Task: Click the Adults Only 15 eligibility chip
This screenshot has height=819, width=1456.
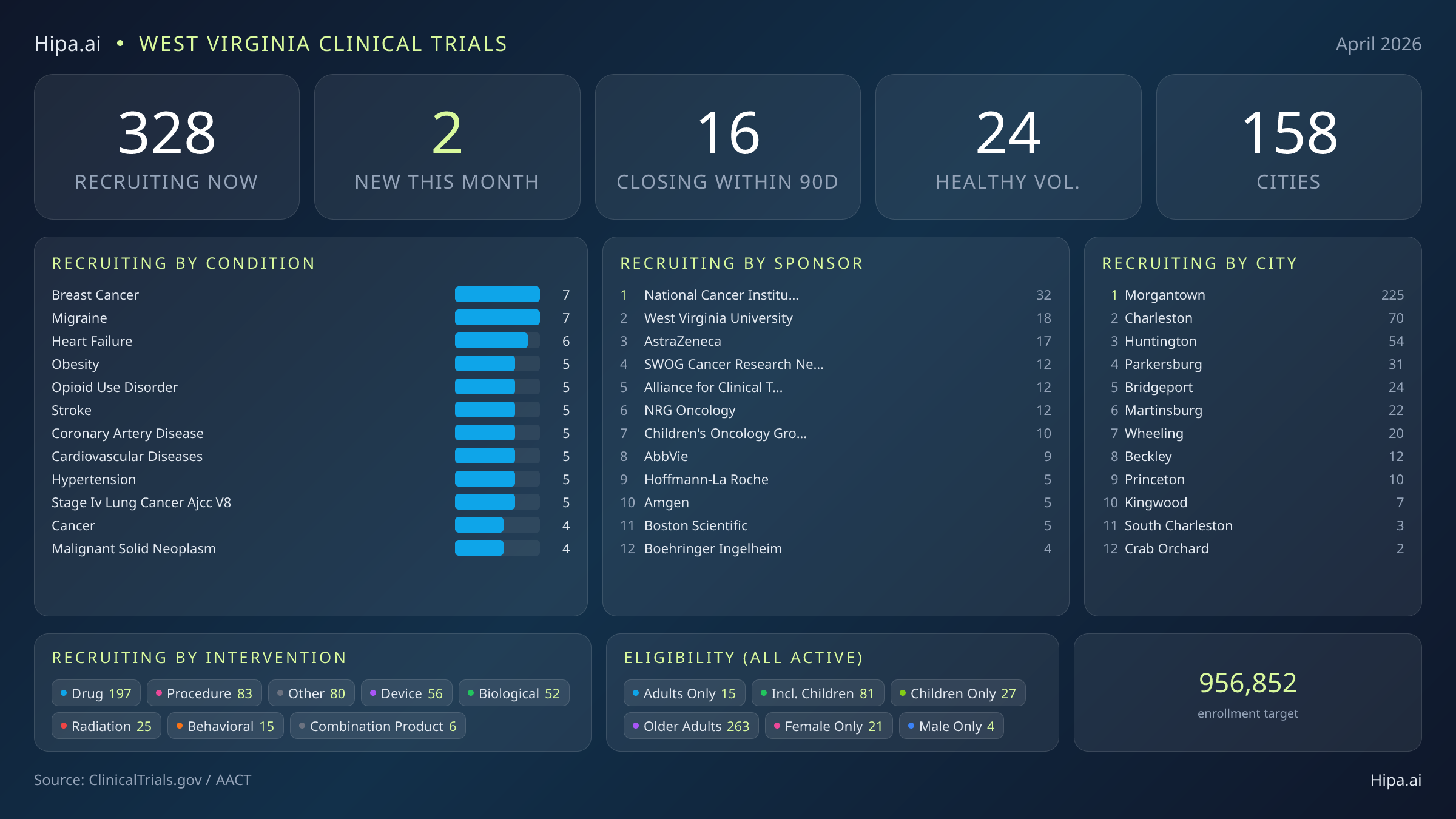Action: [x=684, y=693]
